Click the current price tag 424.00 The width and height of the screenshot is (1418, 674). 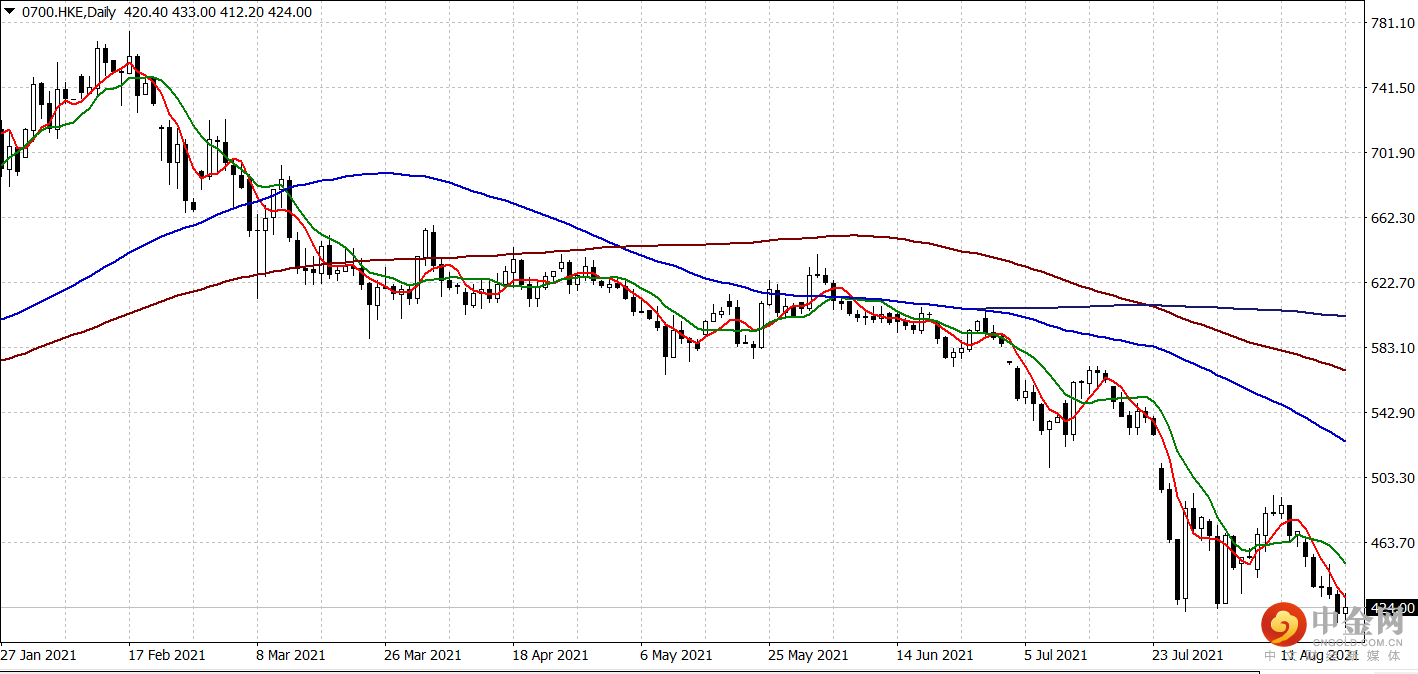click(1391, 608)
